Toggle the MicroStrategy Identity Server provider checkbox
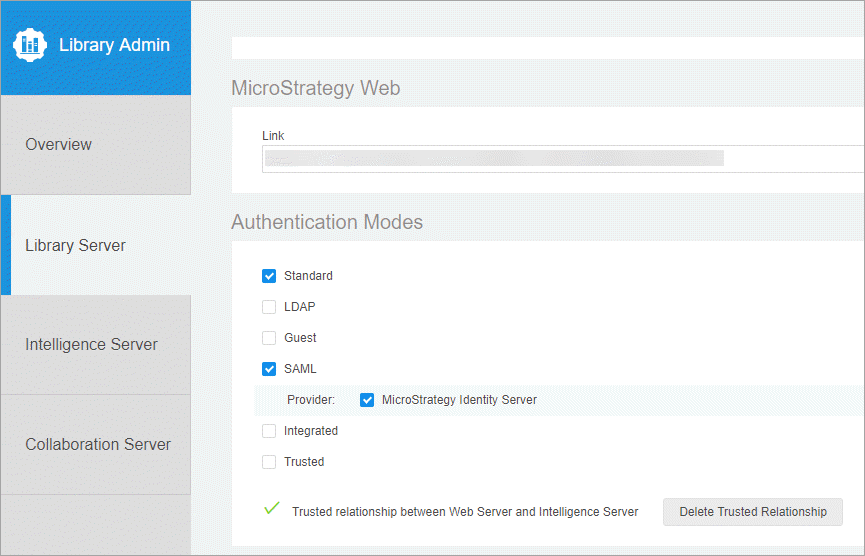This screenshot has height=556, width=865. pyautogui.click(x=367, y=400)
